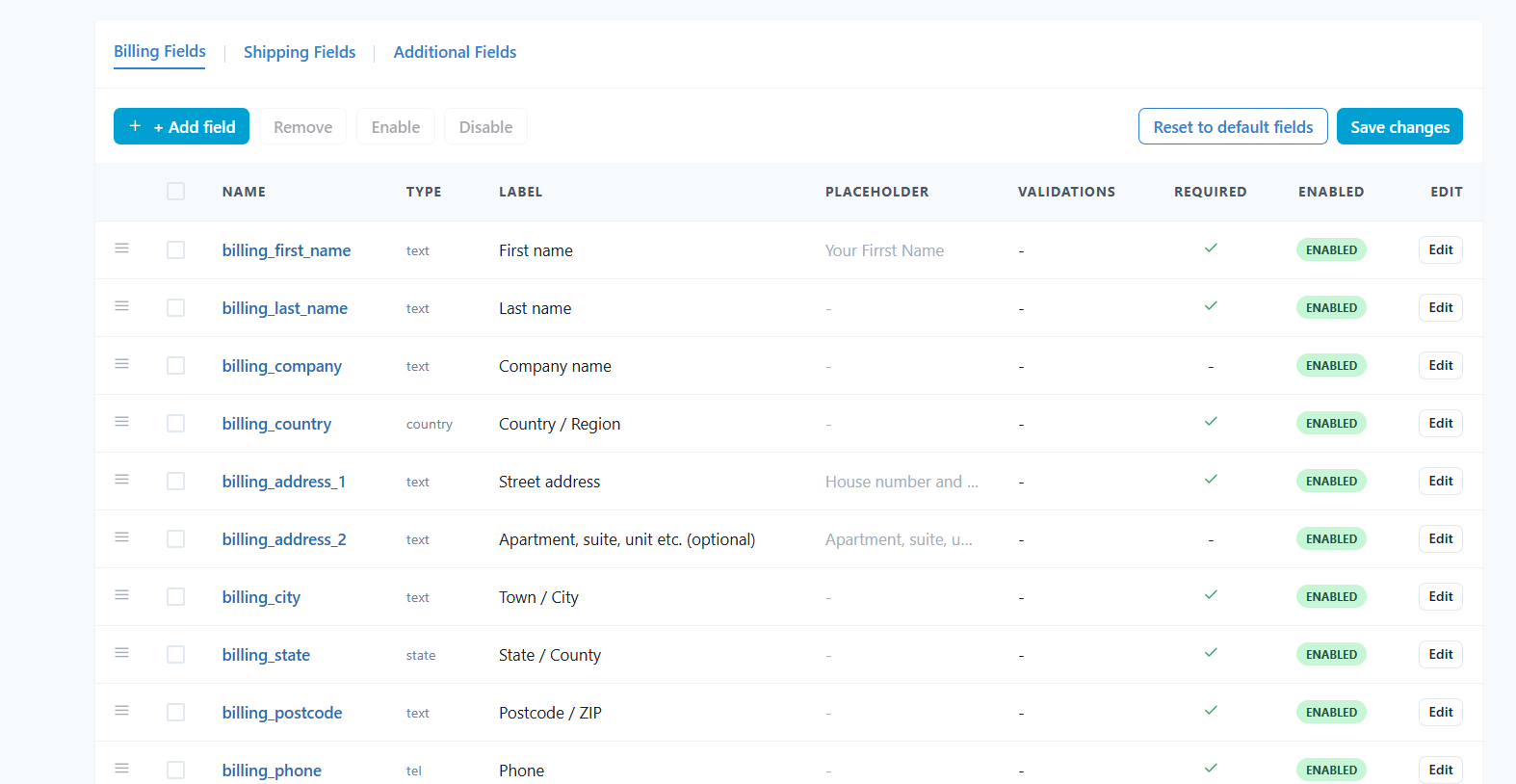Edit the billing_phone field
The height and width of the screenshot is (784, 1516).
point(1441,770)
